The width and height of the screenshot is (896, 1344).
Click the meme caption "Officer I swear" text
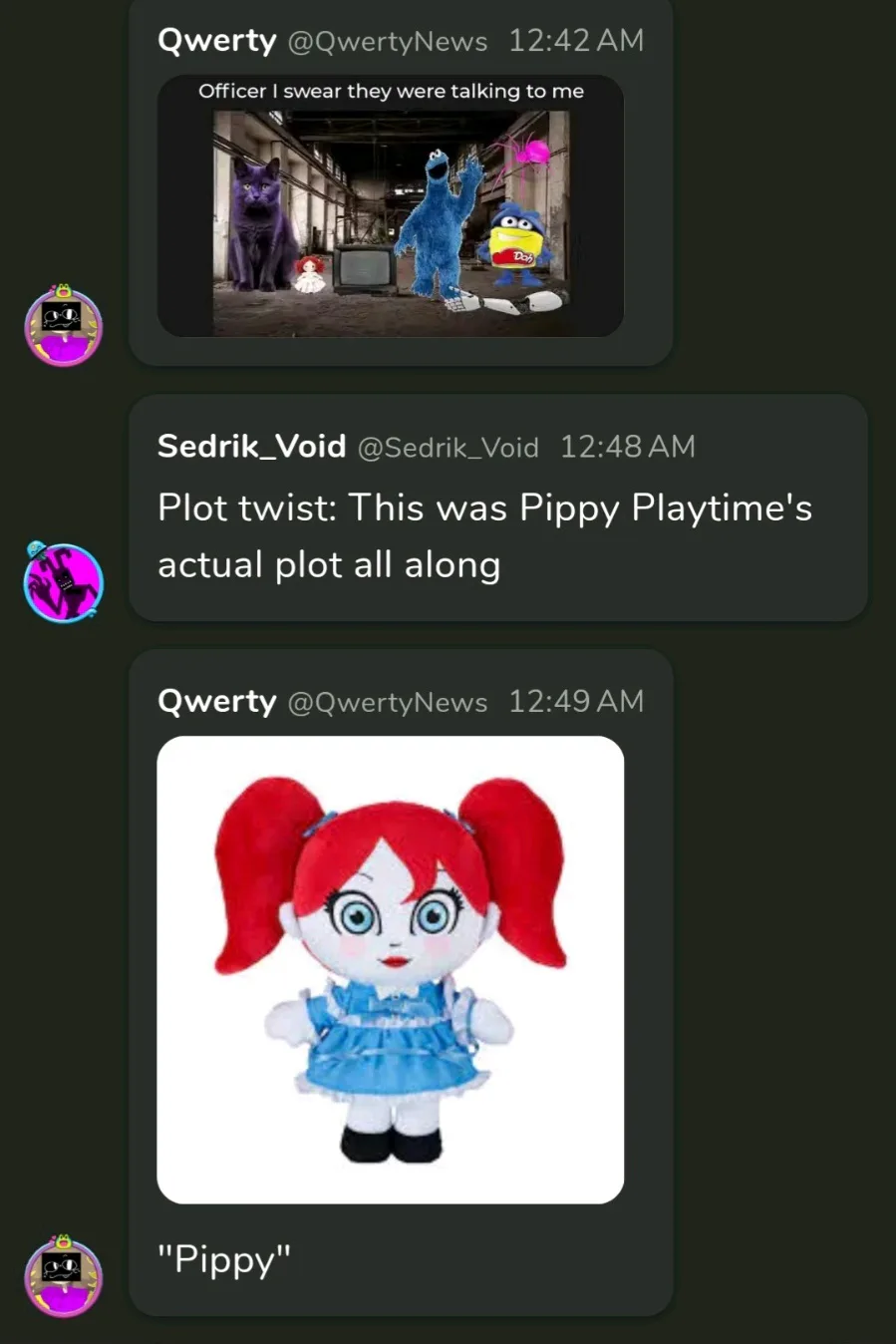coord(391,91)
